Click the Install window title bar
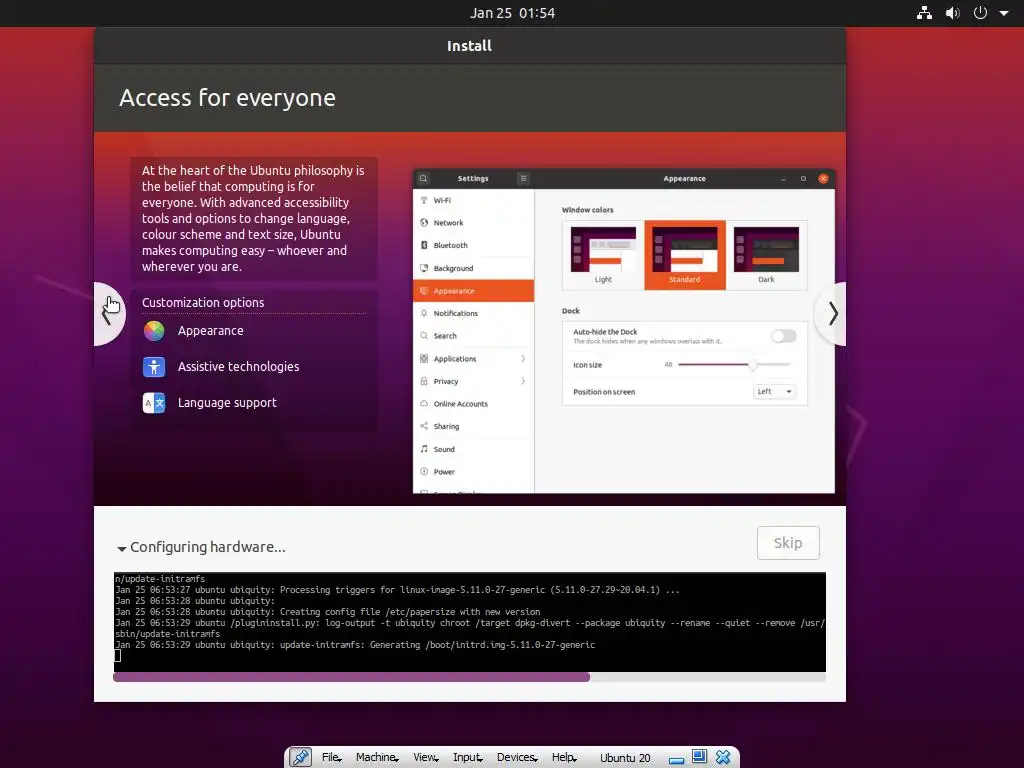Image resolution: width=1024 pixels, height=768 pixels. 470,46
